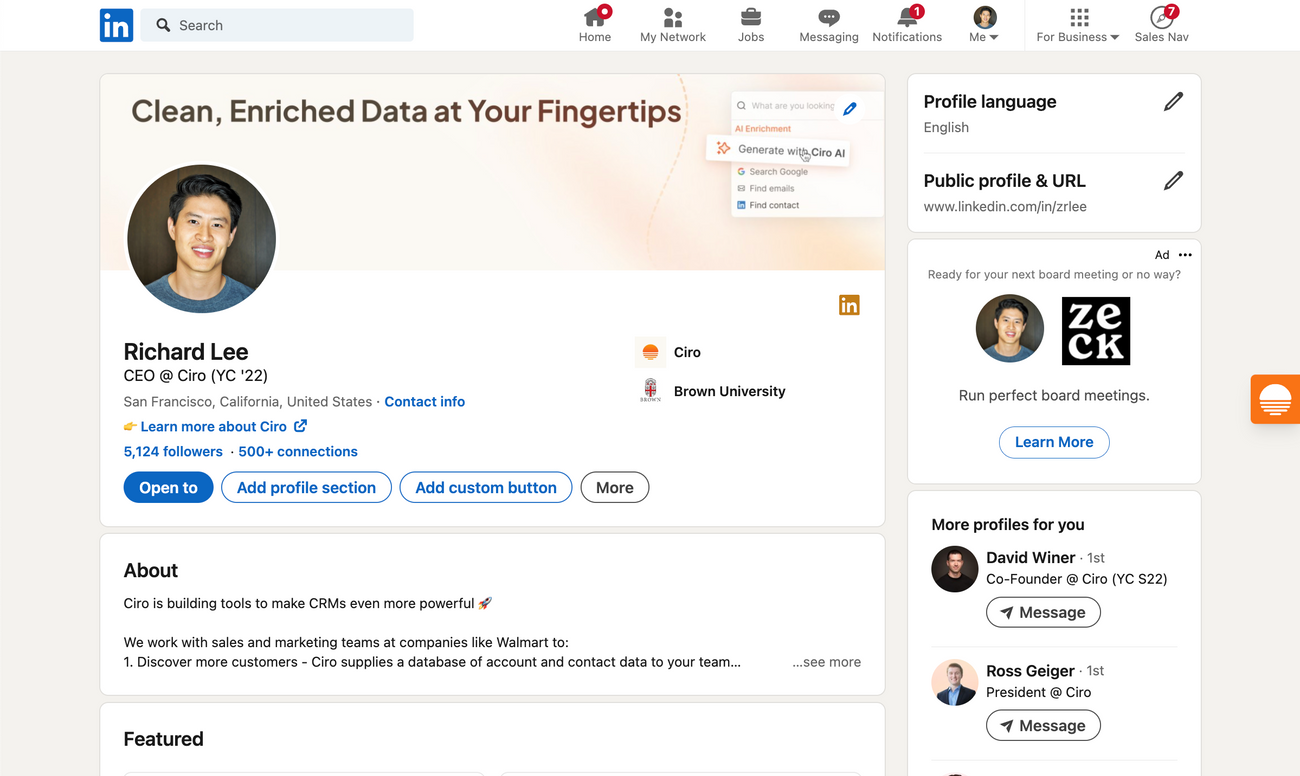Screen dimensions: 1300x776
Task: Open ad options three-dot menu
Action: coord(1185,255)
